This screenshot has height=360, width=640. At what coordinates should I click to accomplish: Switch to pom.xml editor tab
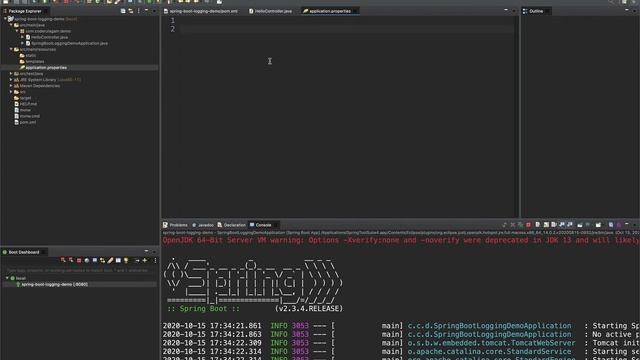[200, 11]
